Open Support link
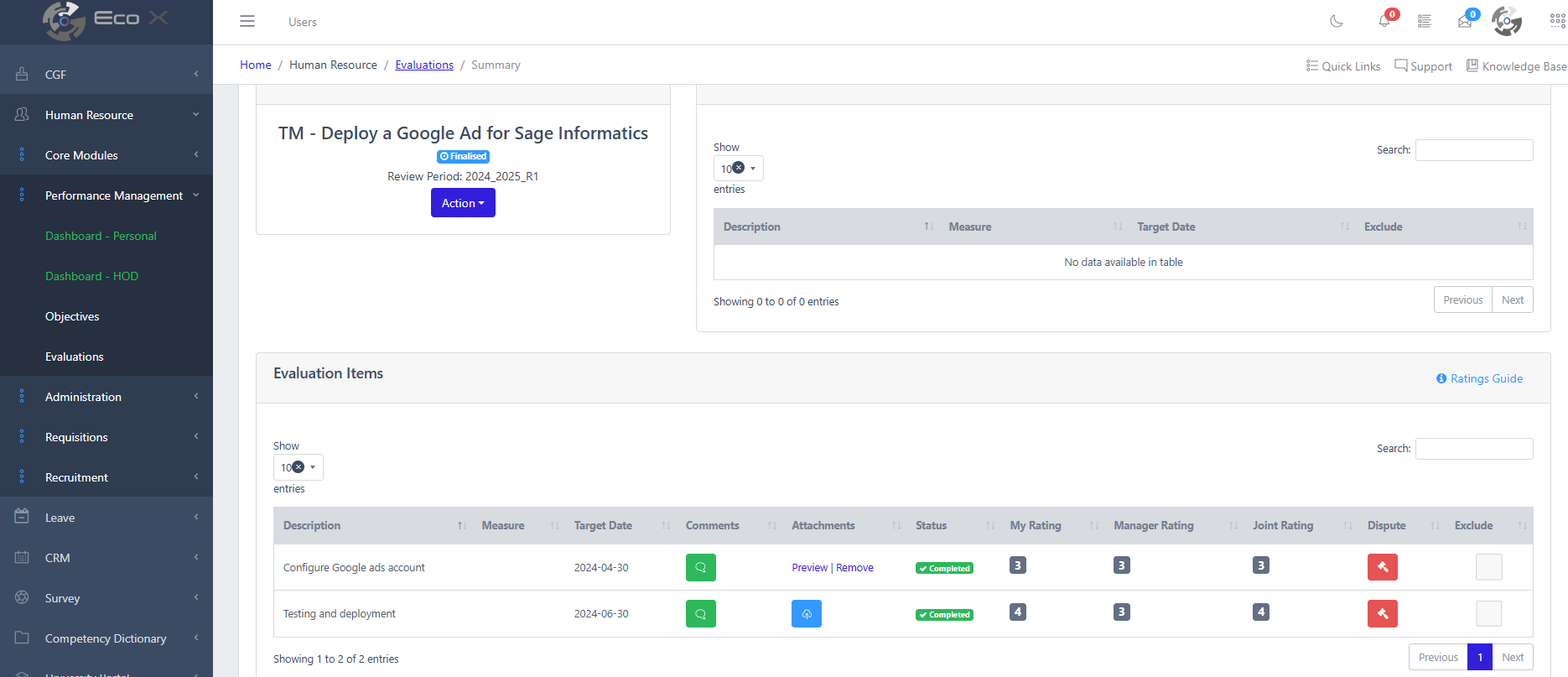 pyautogui.click(x=1423, y=66)
